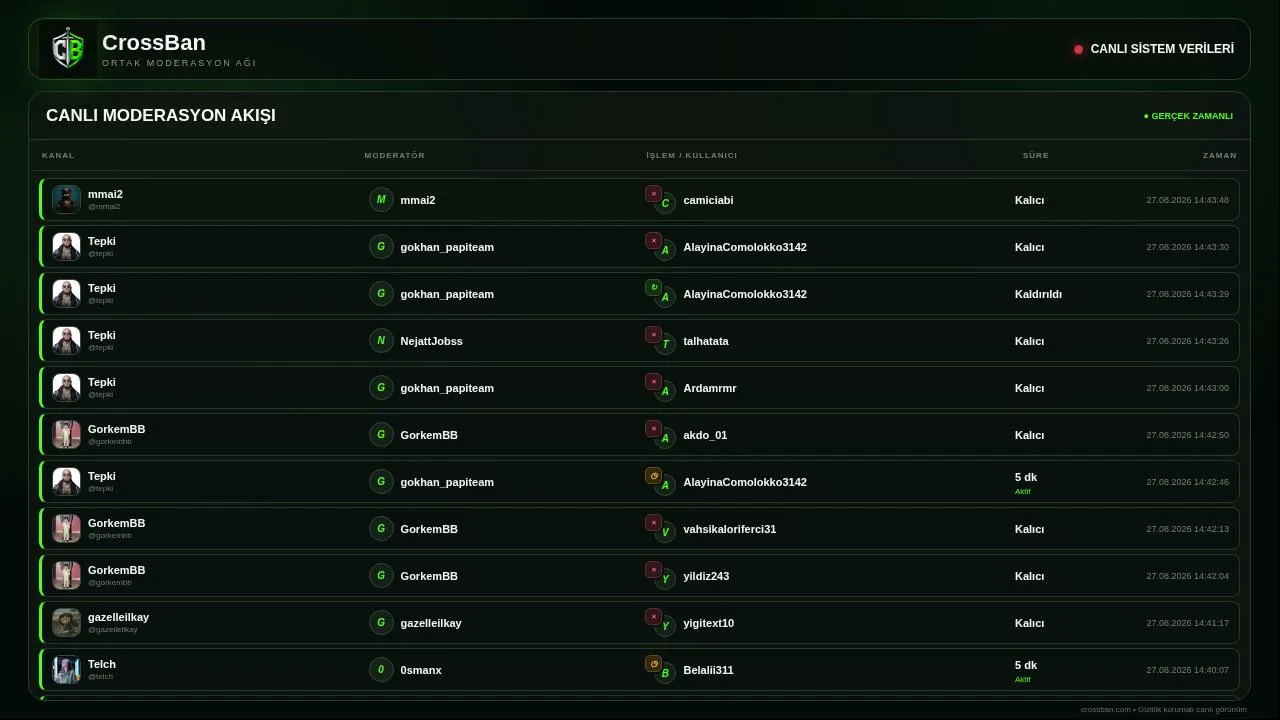Screen dimensions: 1280x720
Task: Click the CANLI SİSTEM VERİLERİ live indicator
Action: (1153, 49)
